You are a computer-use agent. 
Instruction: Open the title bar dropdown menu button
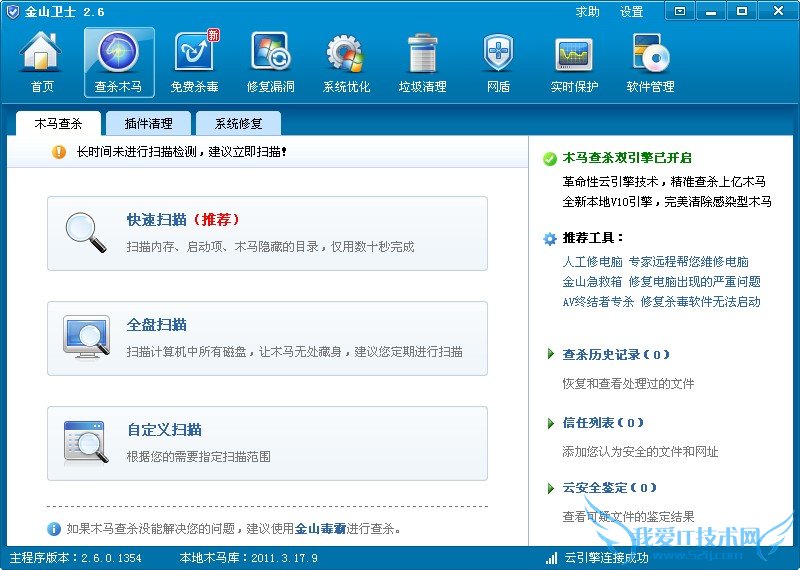pyautogui.click(x=680, y=11)
